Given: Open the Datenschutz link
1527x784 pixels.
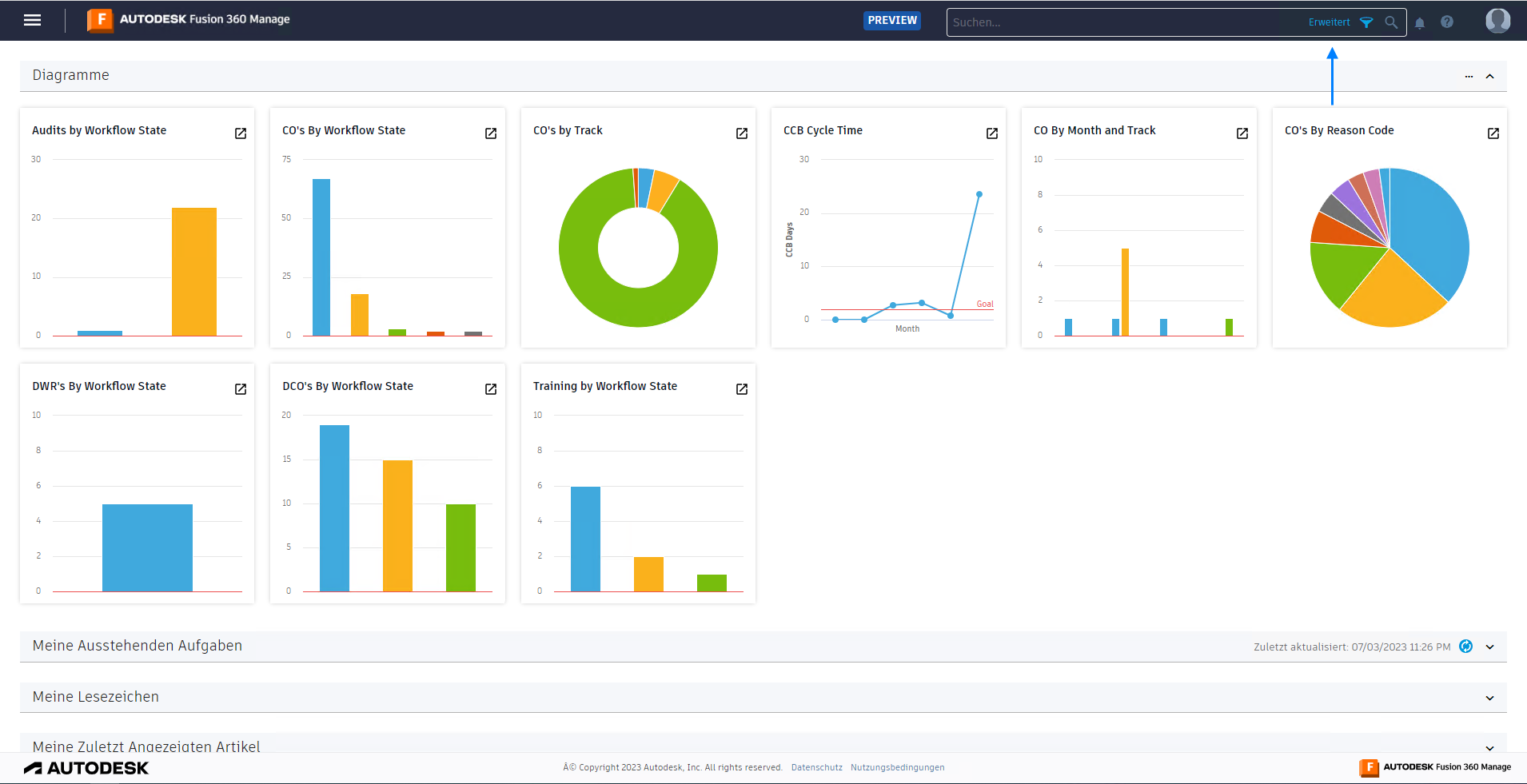Looking at the screenshot, I should [817, 767].
